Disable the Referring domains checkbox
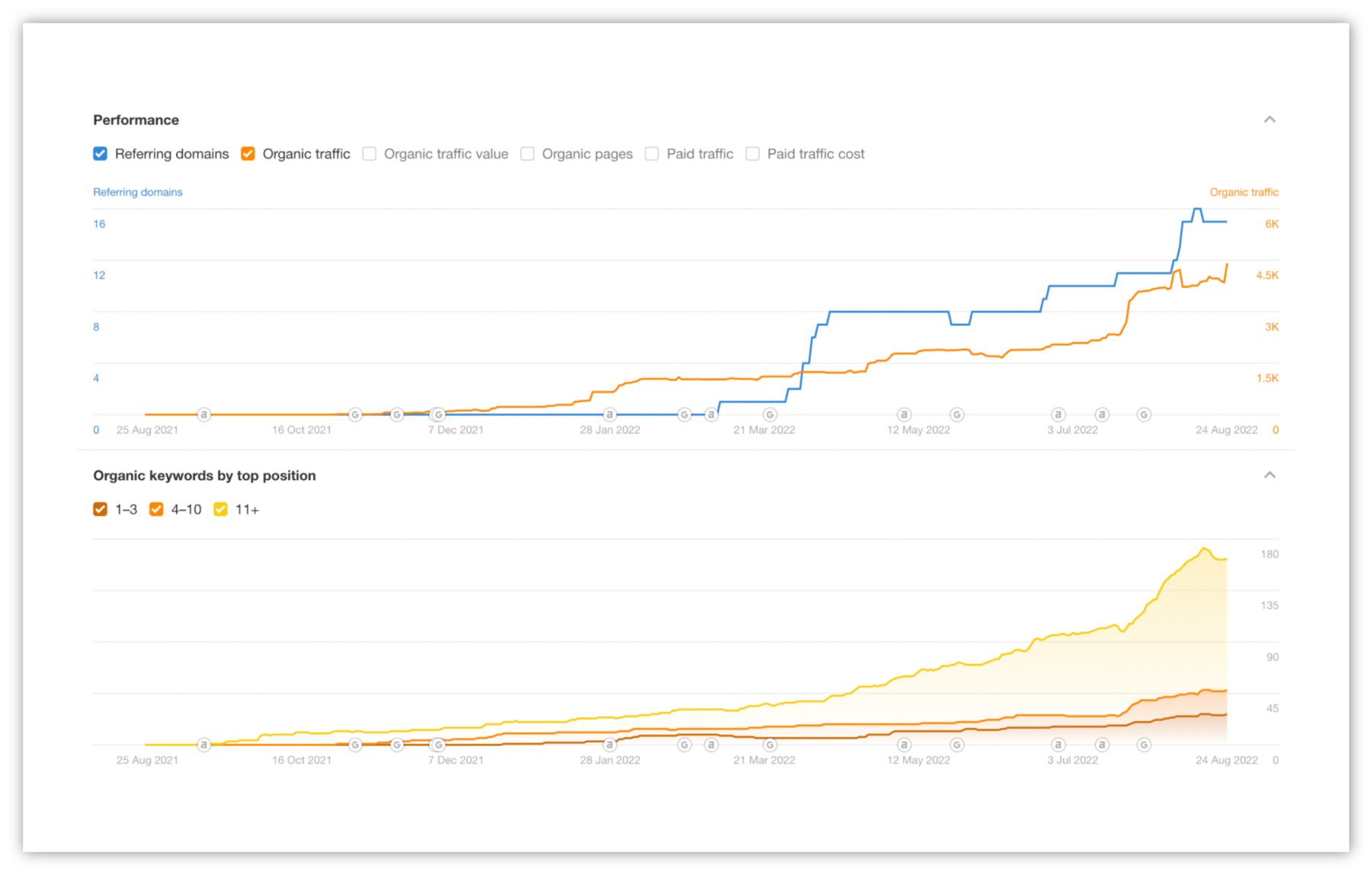This screenshot has width=1372, height=875. coord(100,153)
